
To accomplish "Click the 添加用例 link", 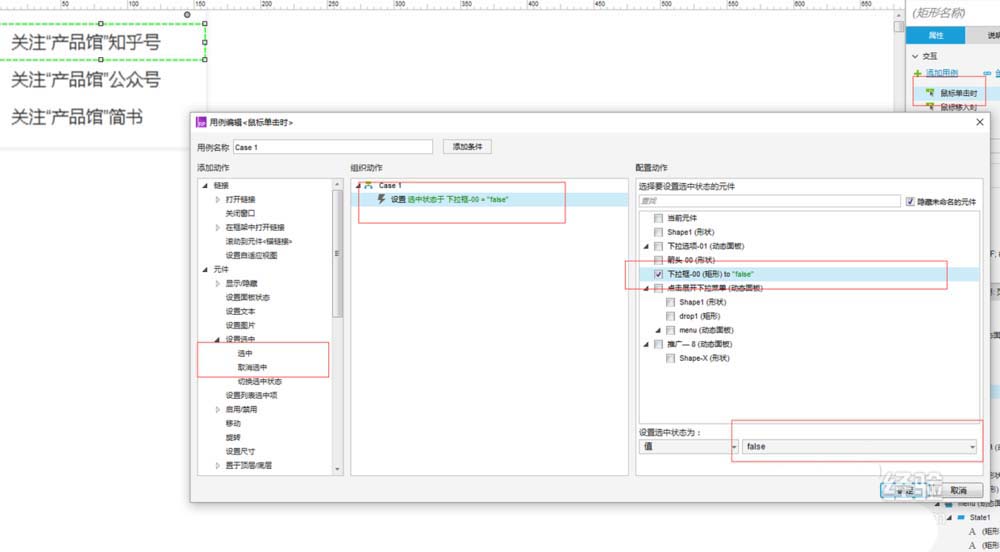I will coord(942,73).
